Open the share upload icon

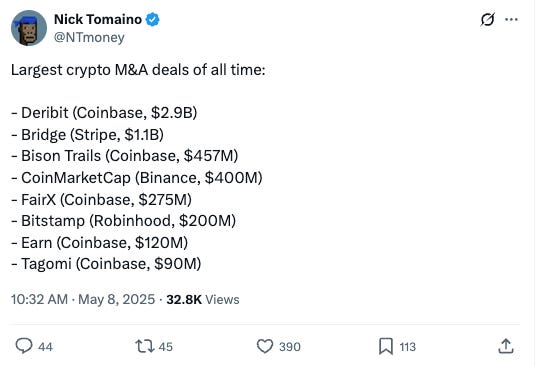(x=506, y=346)
